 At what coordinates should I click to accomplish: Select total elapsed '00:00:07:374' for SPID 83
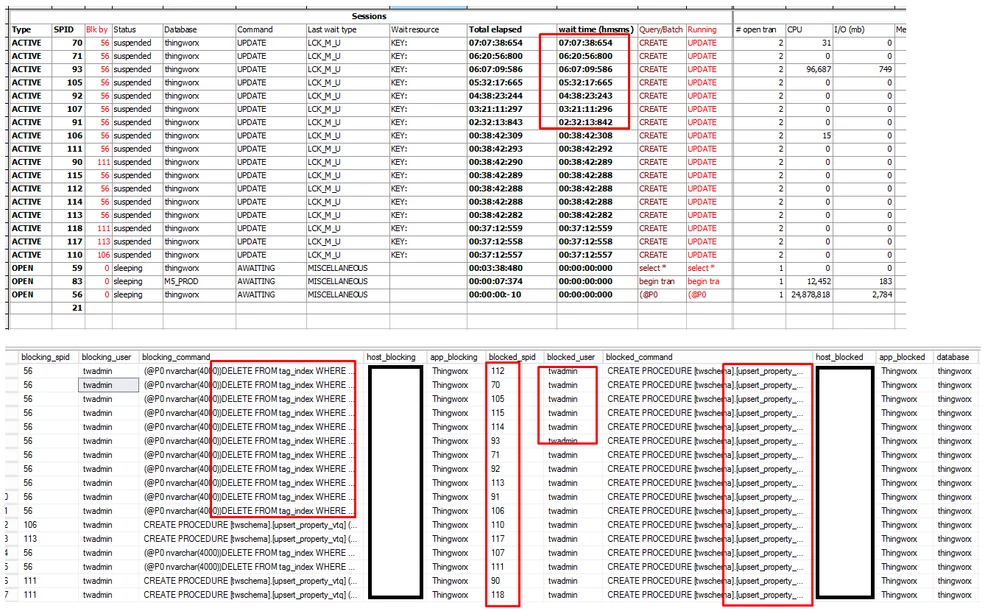[x=496, y=281]
